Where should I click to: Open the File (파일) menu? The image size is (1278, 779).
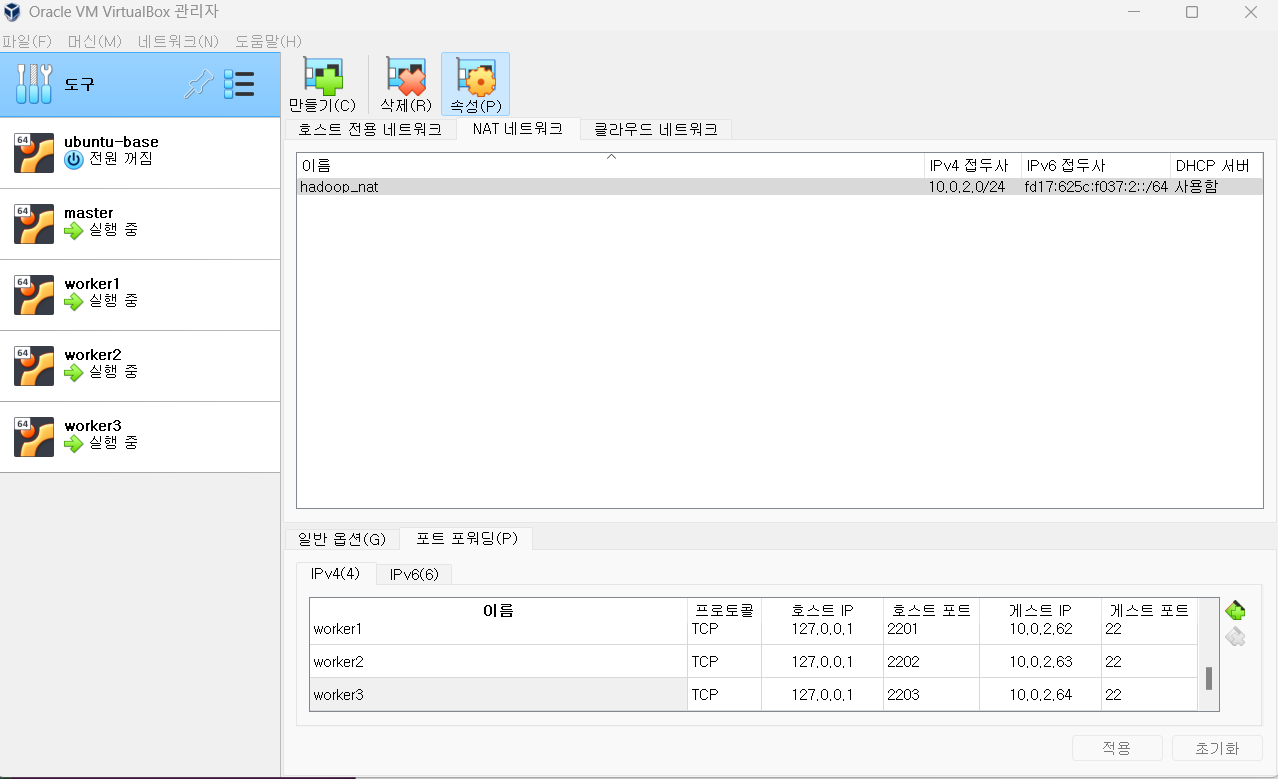click(x=27, y=41)
